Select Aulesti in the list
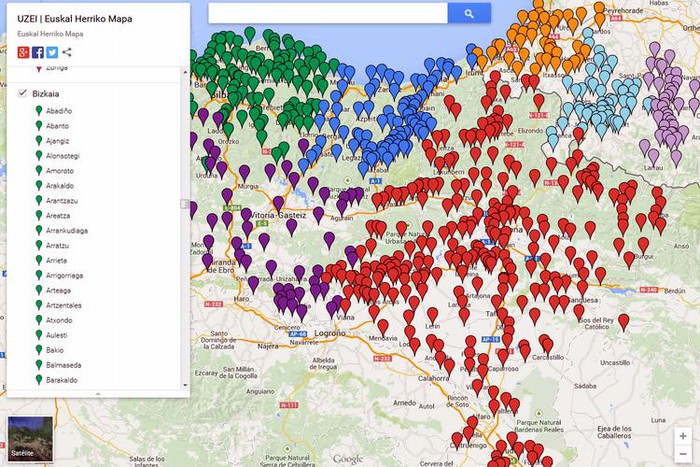Image resolution: width=700 pixels, height=467 pixels. pos(57,335)
